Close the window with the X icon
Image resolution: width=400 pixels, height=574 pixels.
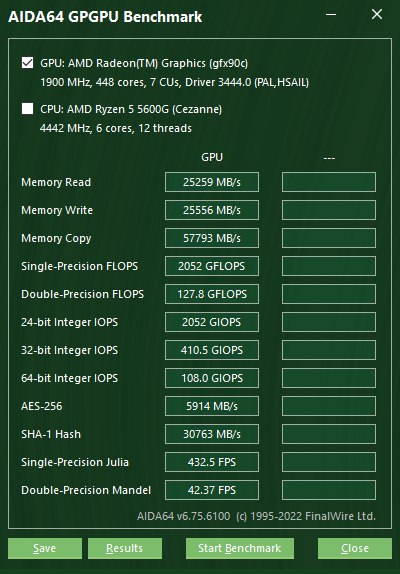tap(377, 14)
